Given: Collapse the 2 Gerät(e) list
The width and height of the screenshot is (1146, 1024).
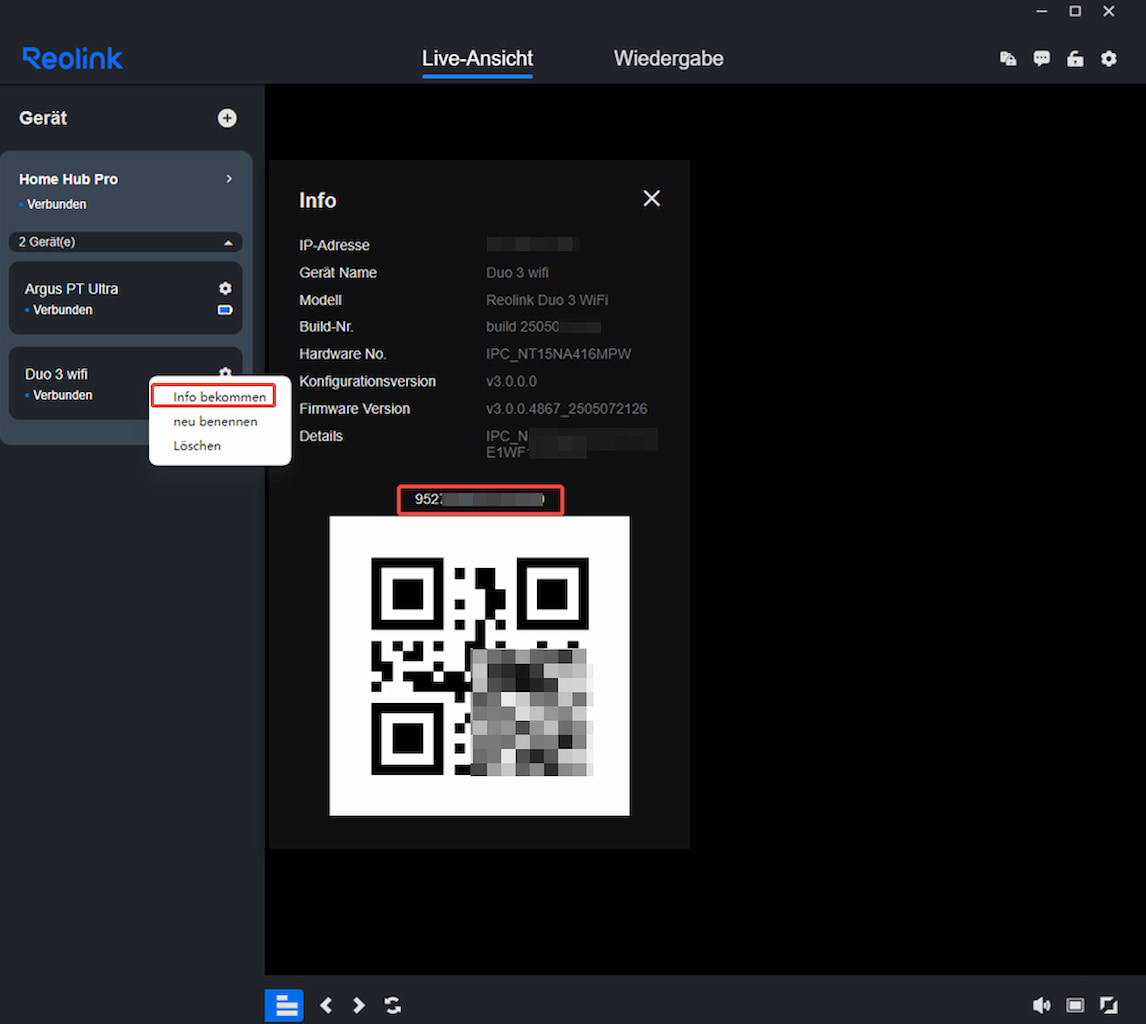Looking at the screenshot, I should click(x=228, y=243).
